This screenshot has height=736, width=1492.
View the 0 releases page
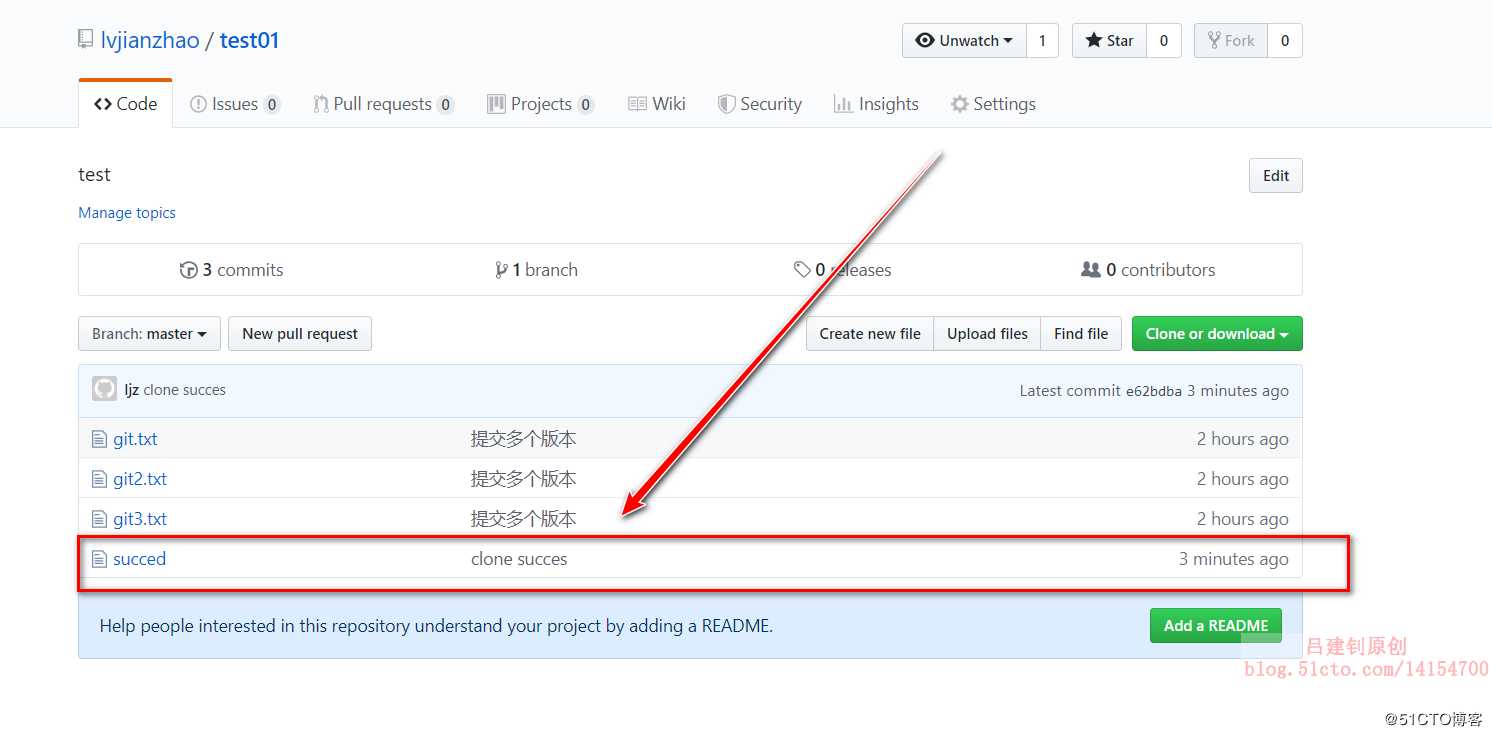843,270
